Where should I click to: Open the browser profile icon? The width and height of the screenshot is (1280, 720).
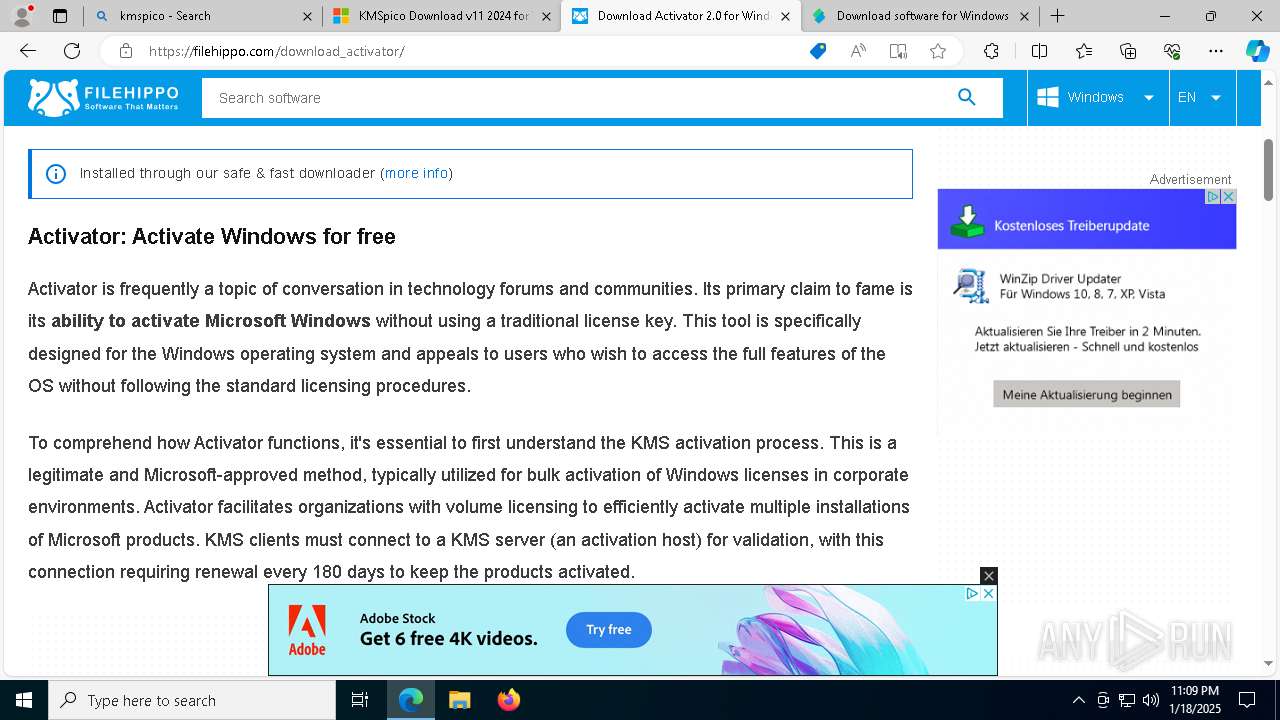pos(22,16)
